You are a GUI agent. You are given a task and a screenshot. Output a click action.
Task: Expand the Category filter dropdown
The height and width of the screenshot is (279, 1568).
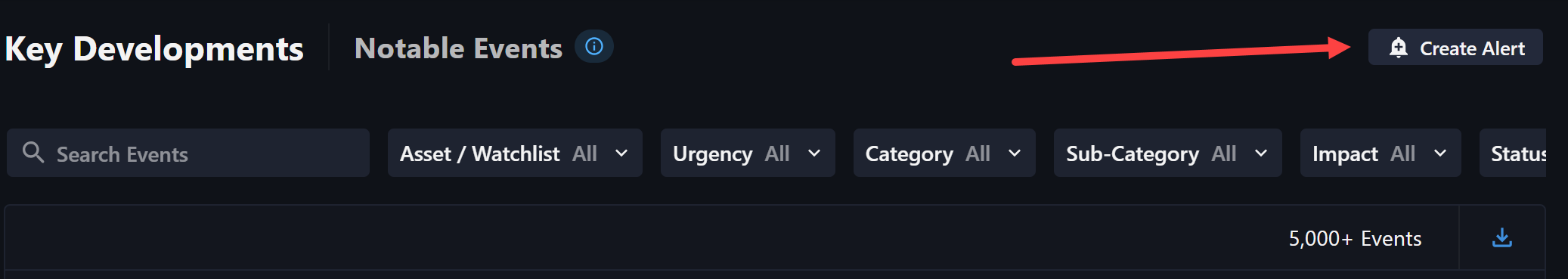tap(944, 153)
